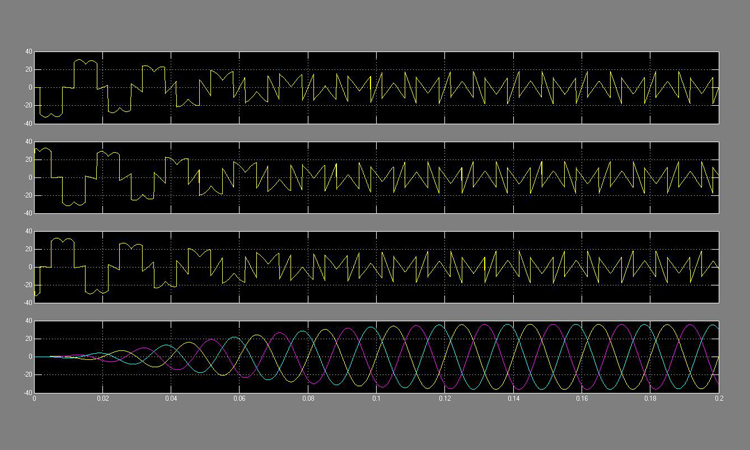Screen dimensions: 750x450
Task: Click the -20 y-axis label of top plot
Action: tap(27, 105)
